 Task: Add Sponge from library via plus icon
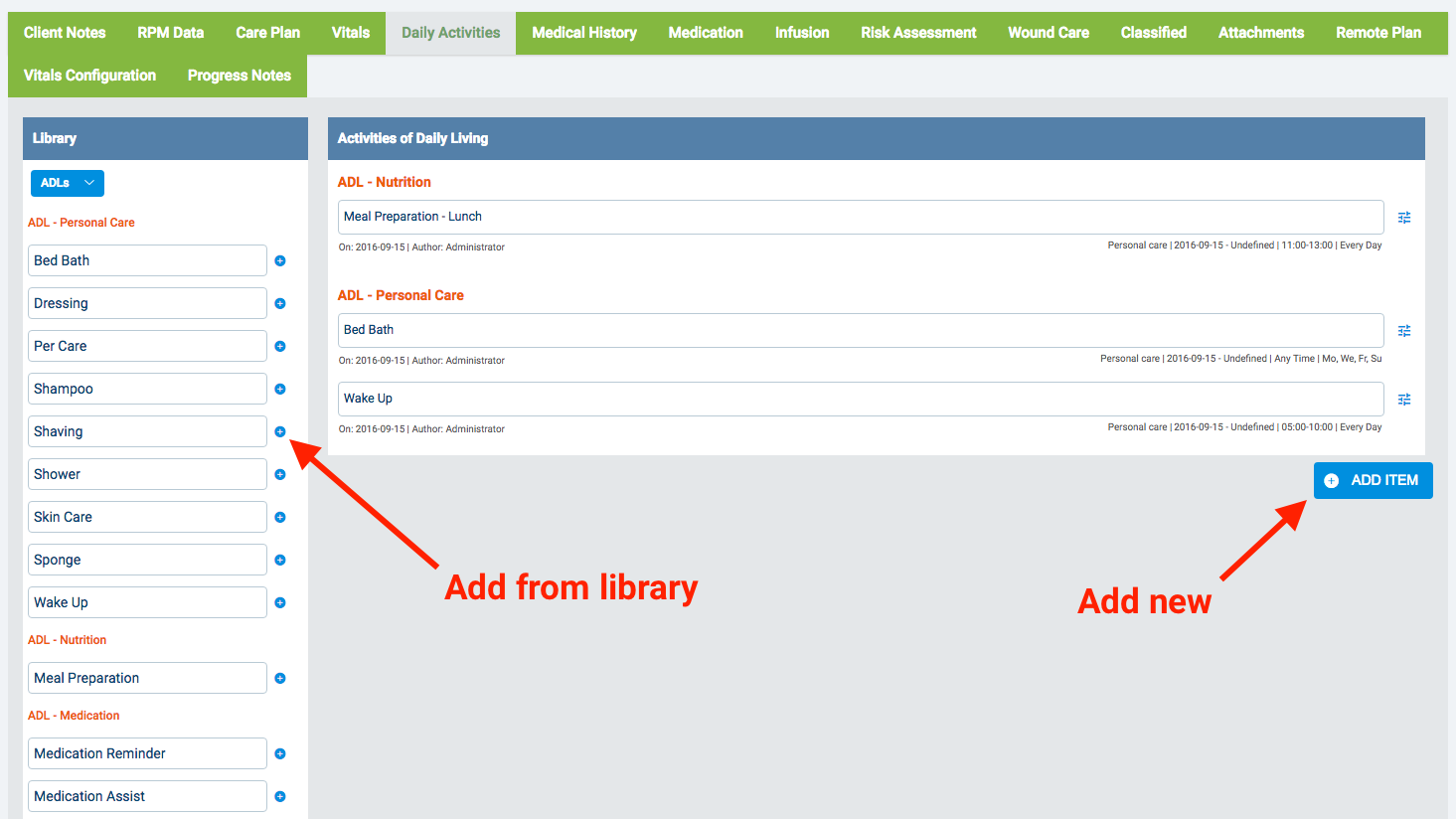(x=280, y=561)
